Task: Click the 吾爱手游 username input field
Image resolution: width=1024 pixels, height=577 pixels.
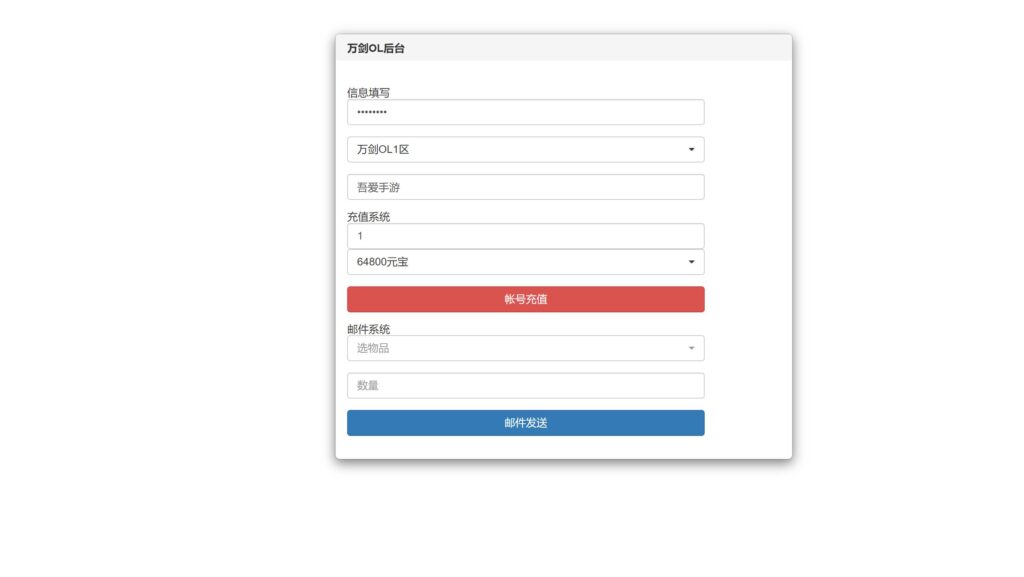Action: coord(525,186)
